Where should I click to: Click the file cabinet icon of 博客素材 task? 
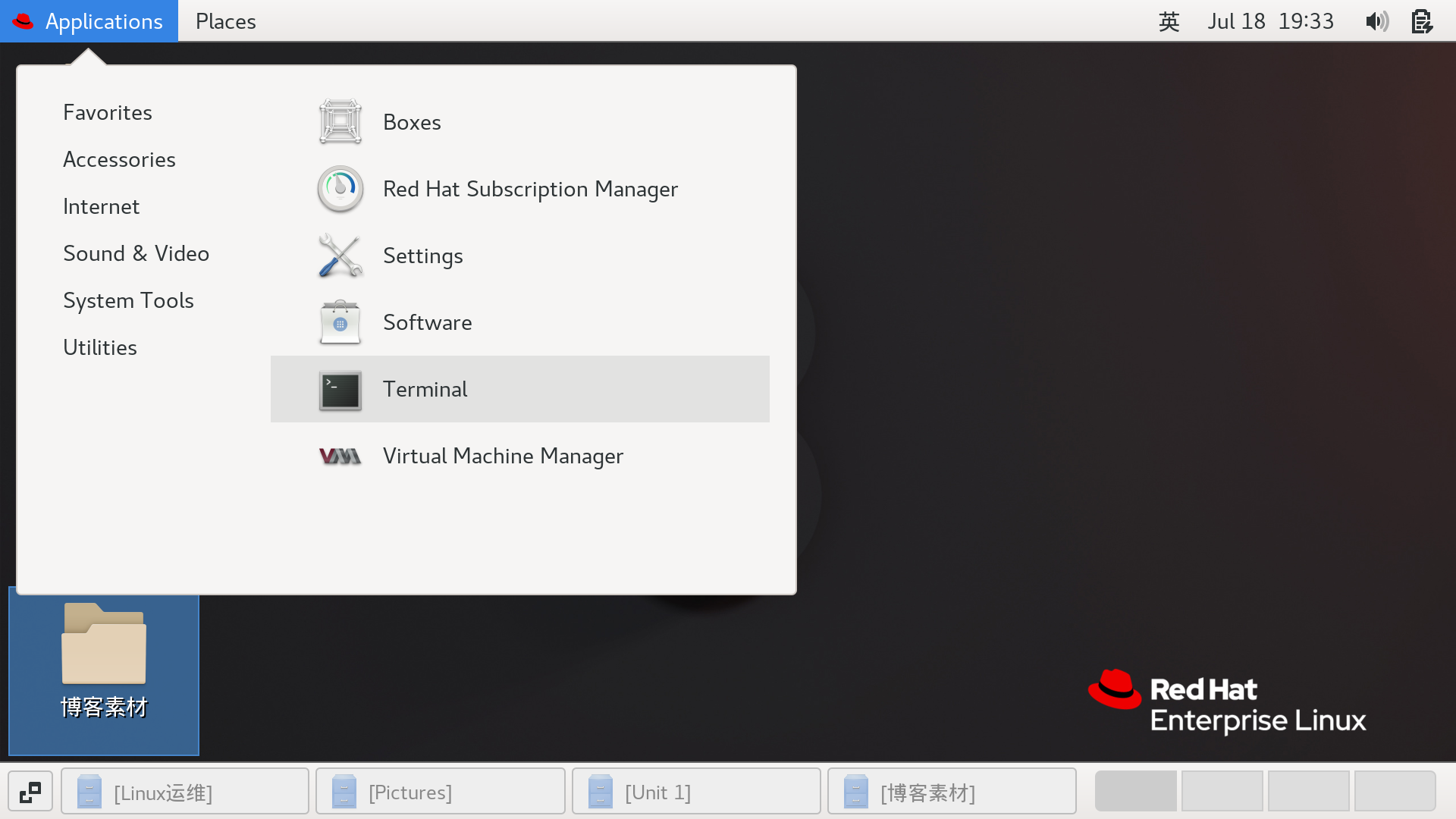click(x=856, y=792)
